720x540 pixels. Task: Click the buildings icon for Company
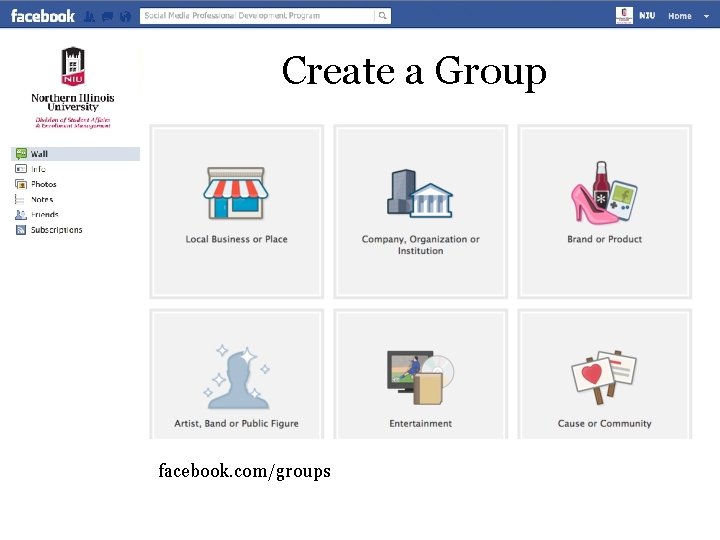coord(420,193)
